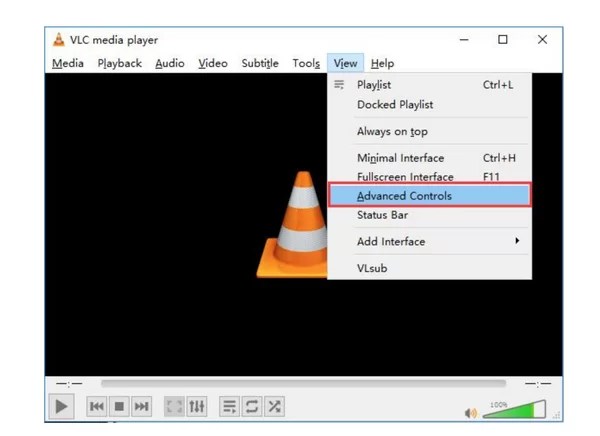The height and width of the screenshot is (436, 600).
Task: Open extended settings equalizer icon
Action: pos(197,406)
